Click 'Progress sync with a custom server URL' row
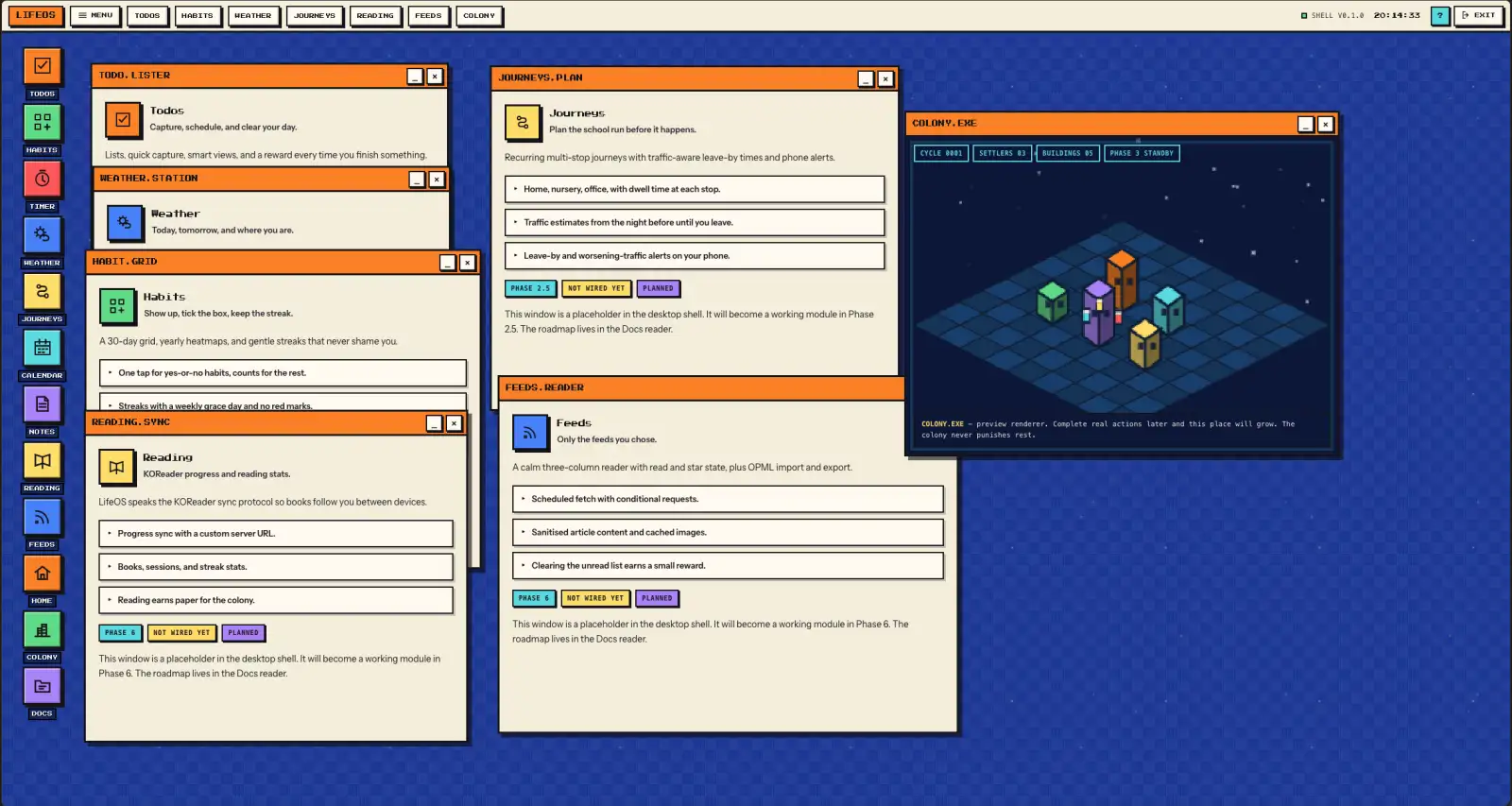Viewport: 1512px width, 806px height. [276, 534]
